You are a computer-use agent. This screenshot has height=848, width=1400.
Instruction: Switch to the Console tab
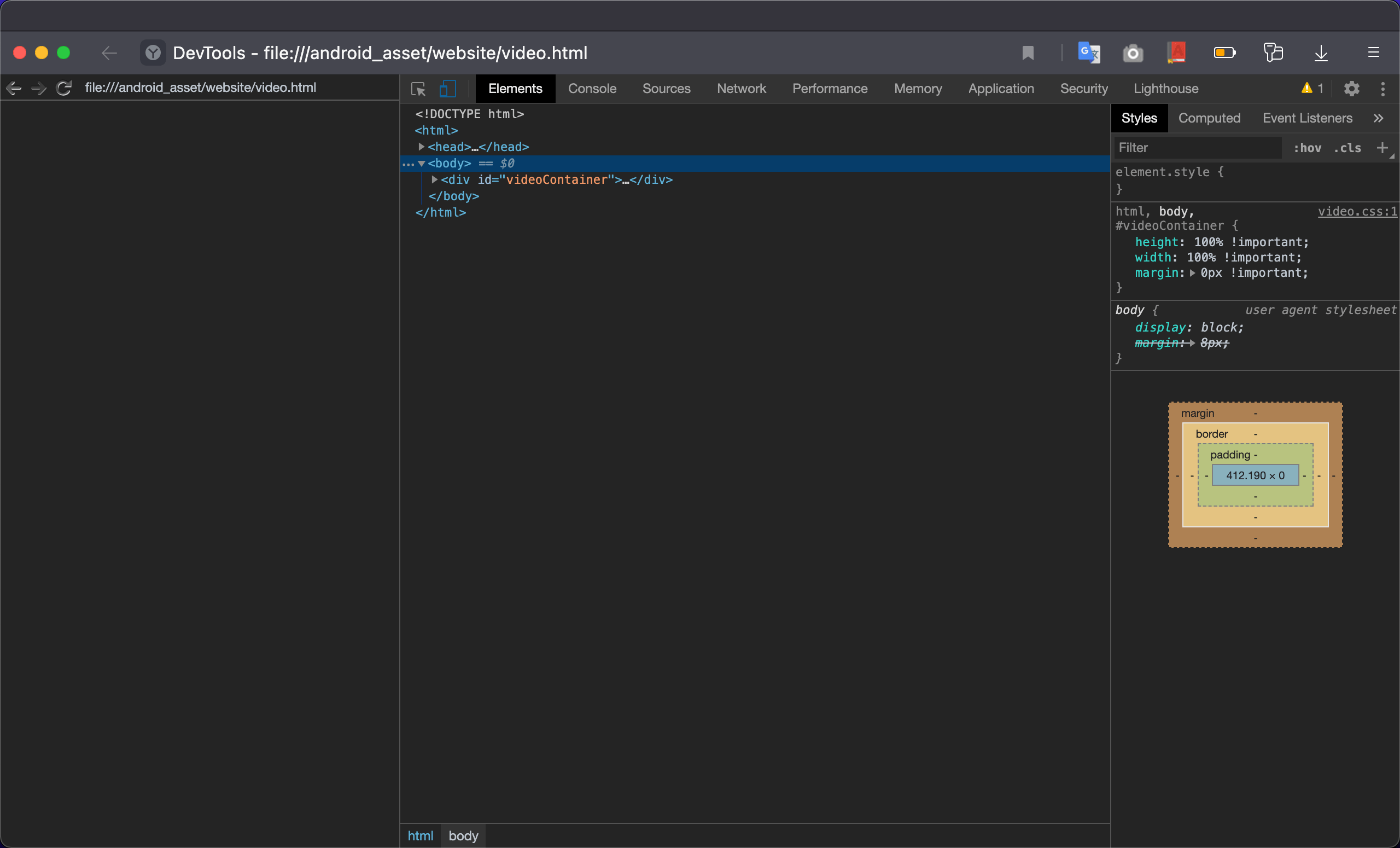pyautogui.click(x=592, y=89)
